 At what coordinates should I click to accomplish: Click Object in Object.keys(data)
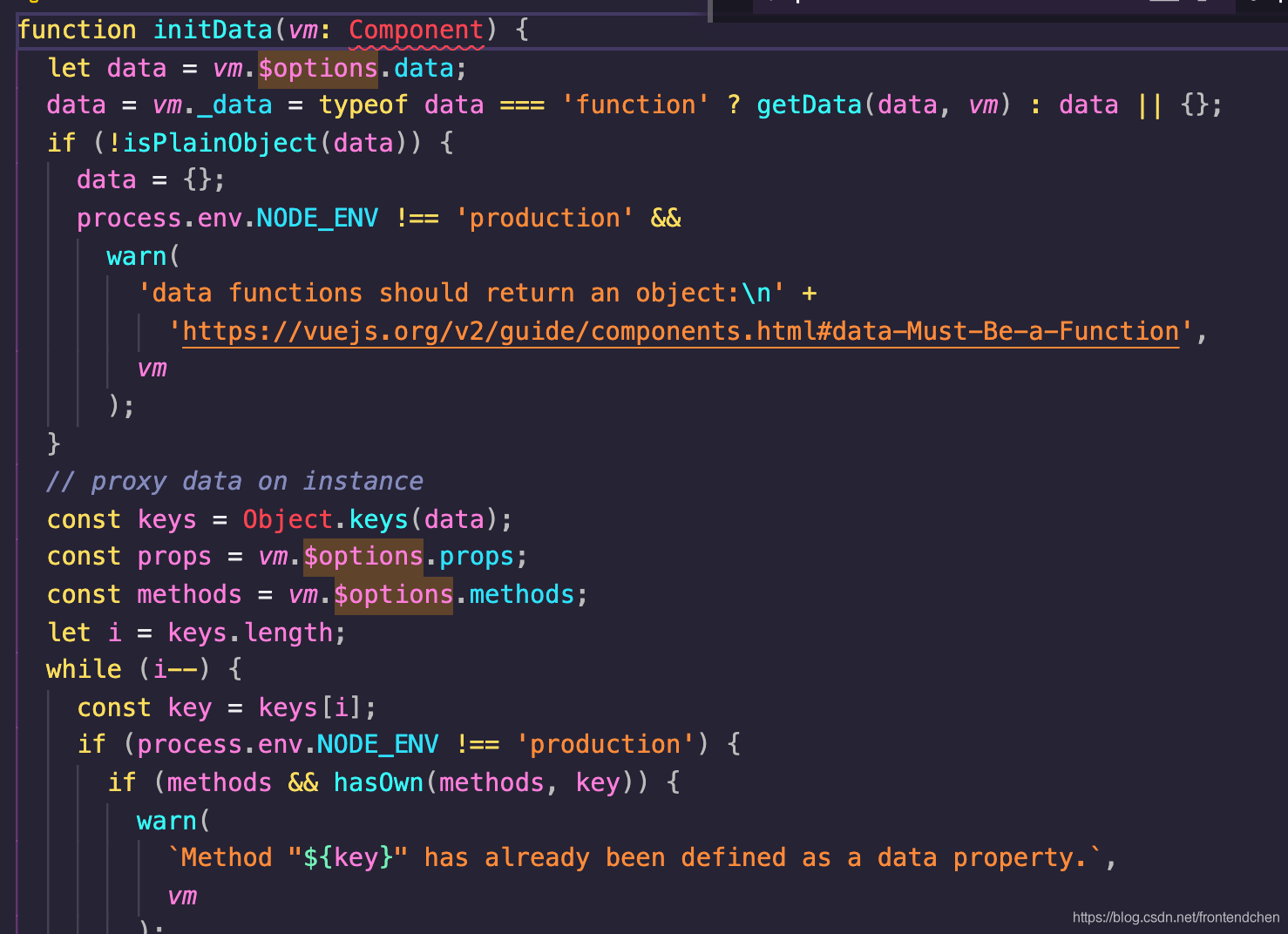(288, 519)
